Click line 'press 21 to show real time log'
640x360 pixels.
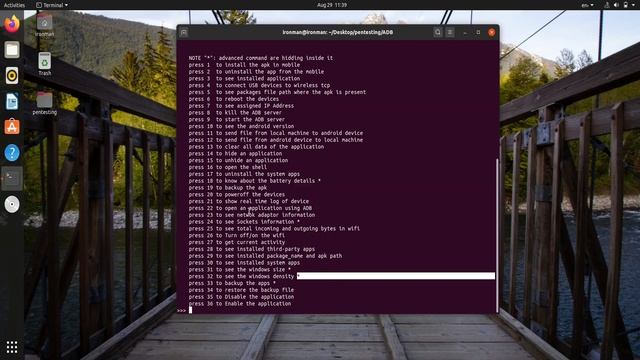tap(249, 201)
